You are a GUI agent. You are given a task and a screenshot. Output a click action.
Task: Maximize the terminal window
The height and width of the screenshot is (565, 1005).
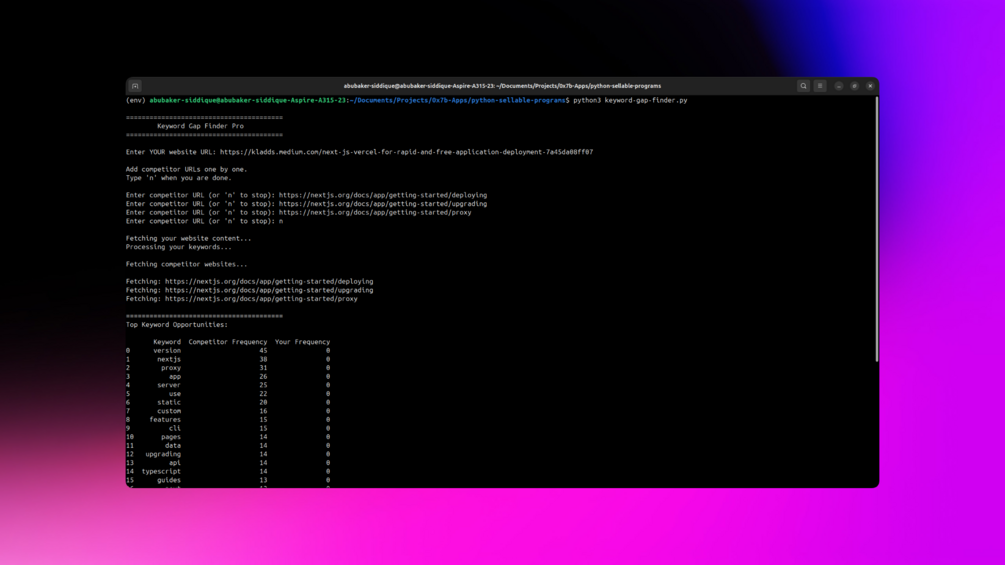click(854, 86)
